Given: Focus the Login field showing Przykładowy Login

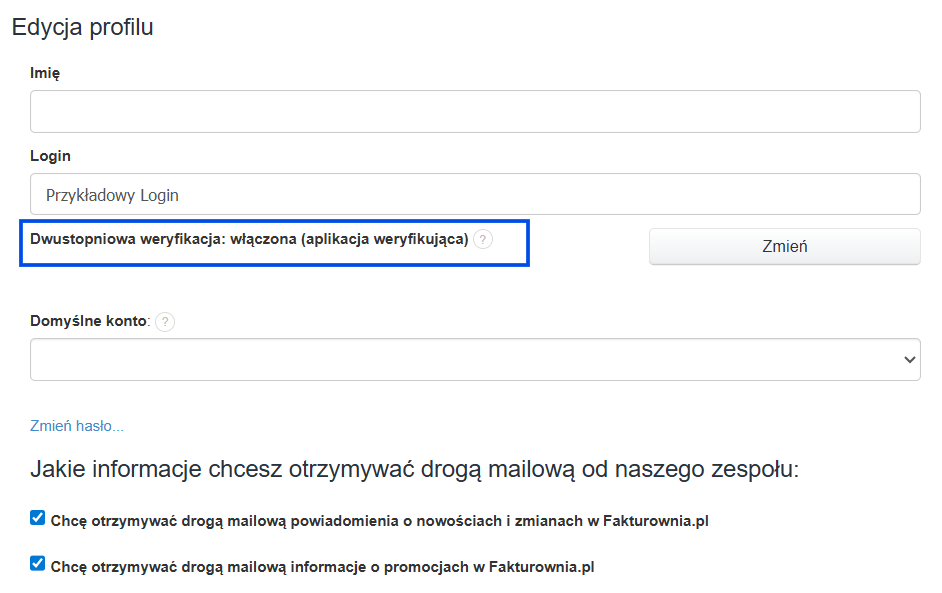Looking at the screenshot, I should click(475, 194).
